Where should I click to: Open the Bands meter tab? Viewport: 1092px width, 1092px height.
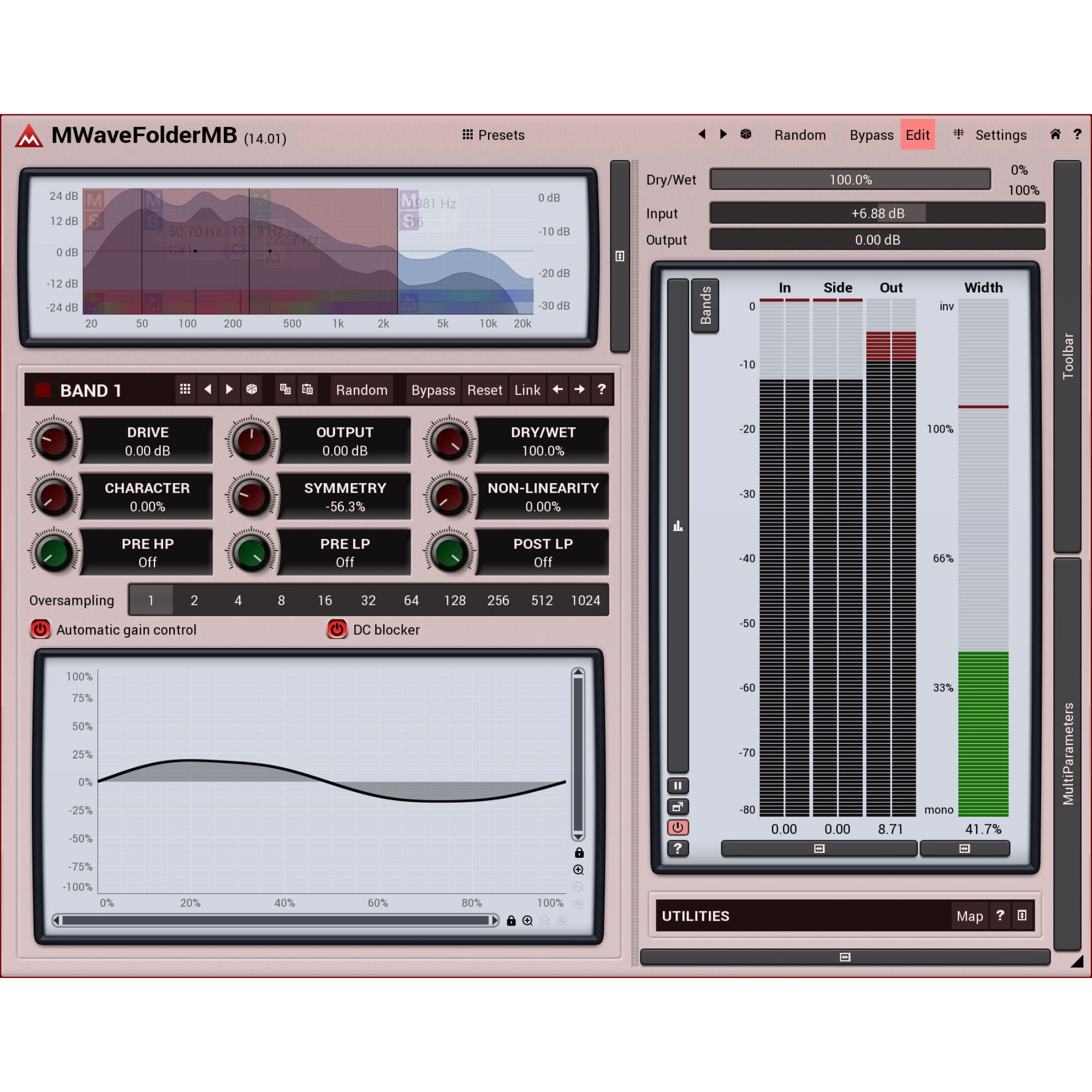pos(705,306)
